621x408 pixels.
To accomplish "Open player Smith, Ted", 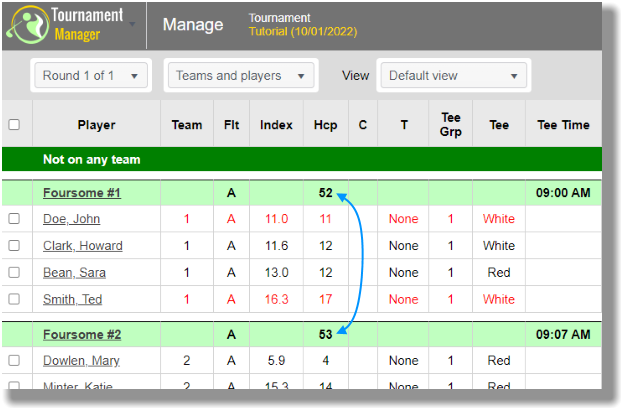I will 72,299.
